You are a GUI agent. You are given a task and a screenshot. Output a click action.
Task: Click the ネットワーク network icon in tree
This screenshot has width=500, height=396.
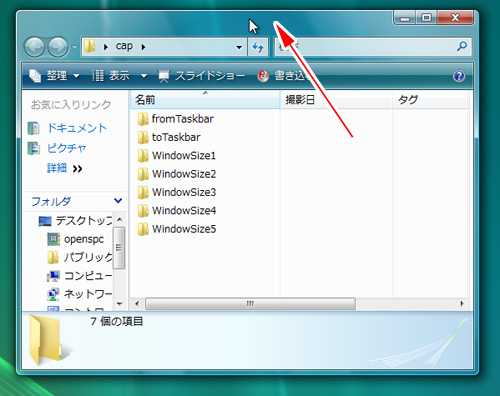click(x=53, y=294)
